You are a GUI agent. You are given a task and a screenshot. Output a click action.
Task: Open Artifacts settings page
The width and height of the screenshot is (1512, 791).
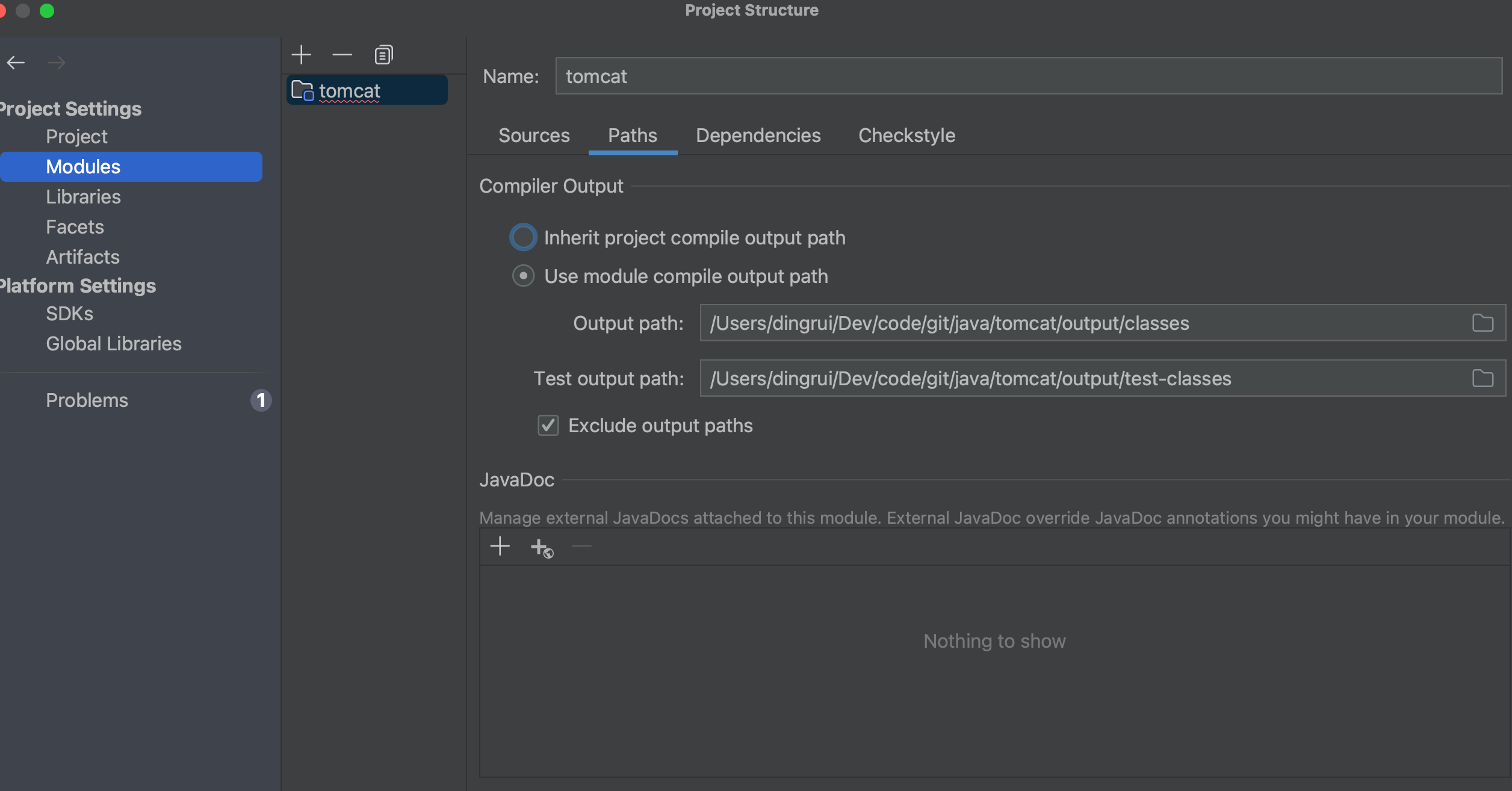click(82, 257)
